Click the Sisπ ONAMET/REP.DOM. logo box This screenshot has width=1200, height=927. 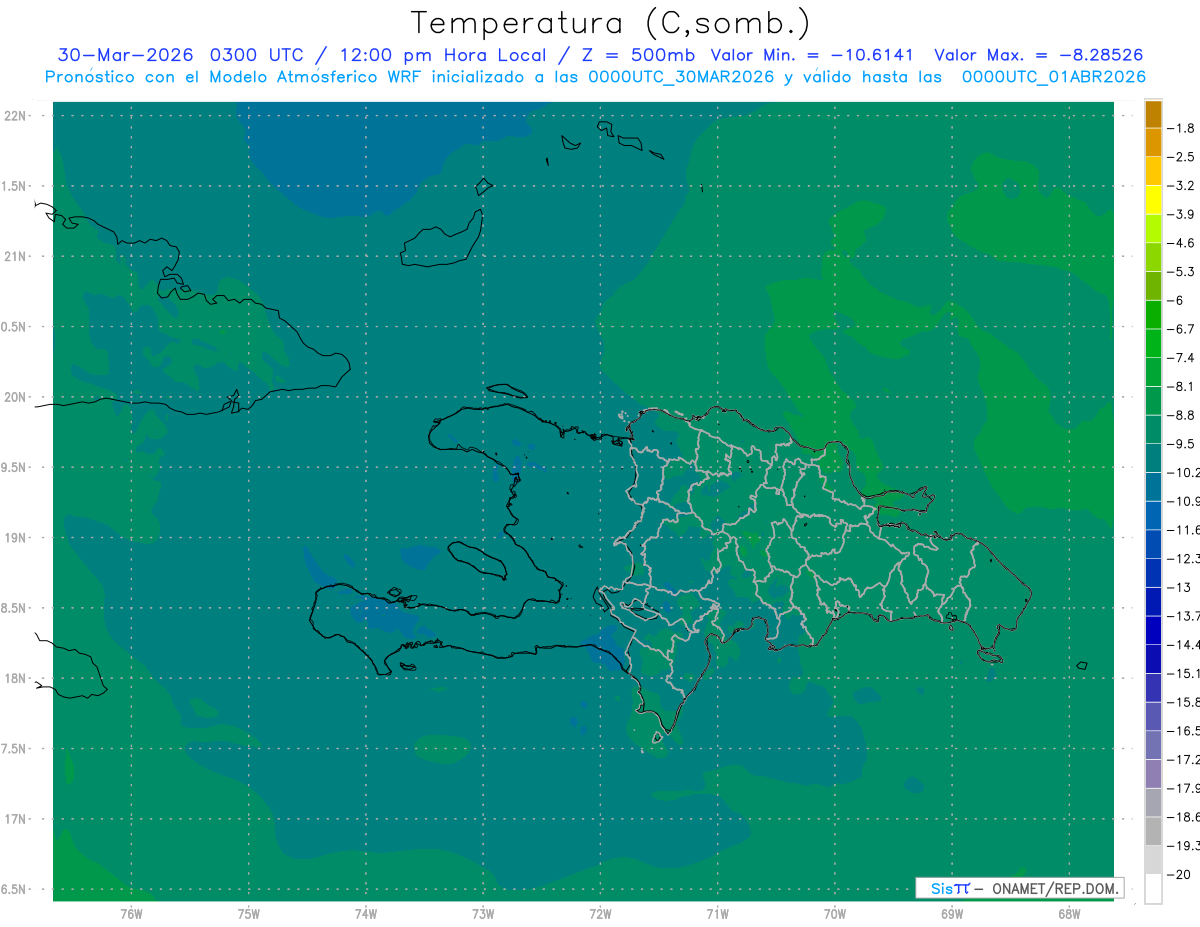(x=1019, y=888)
